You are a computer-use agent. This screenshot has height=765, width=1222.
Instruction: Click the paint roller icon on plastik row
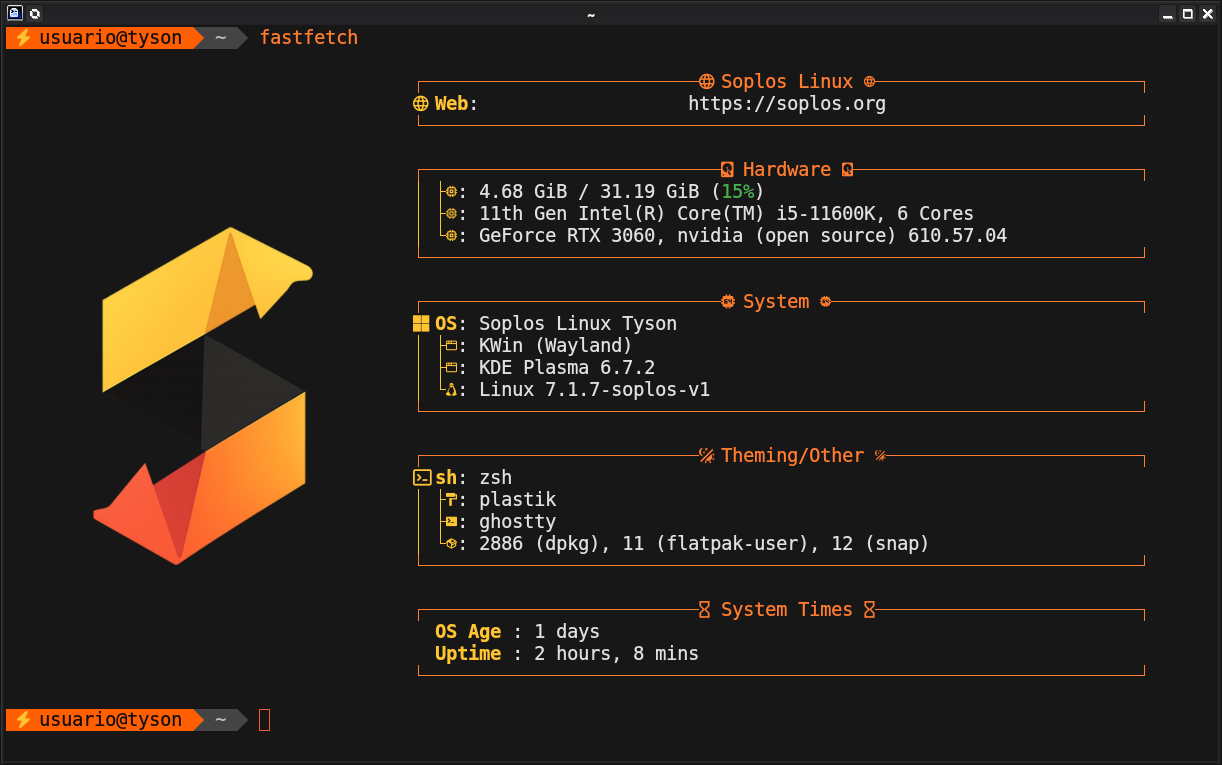(451, 500)
